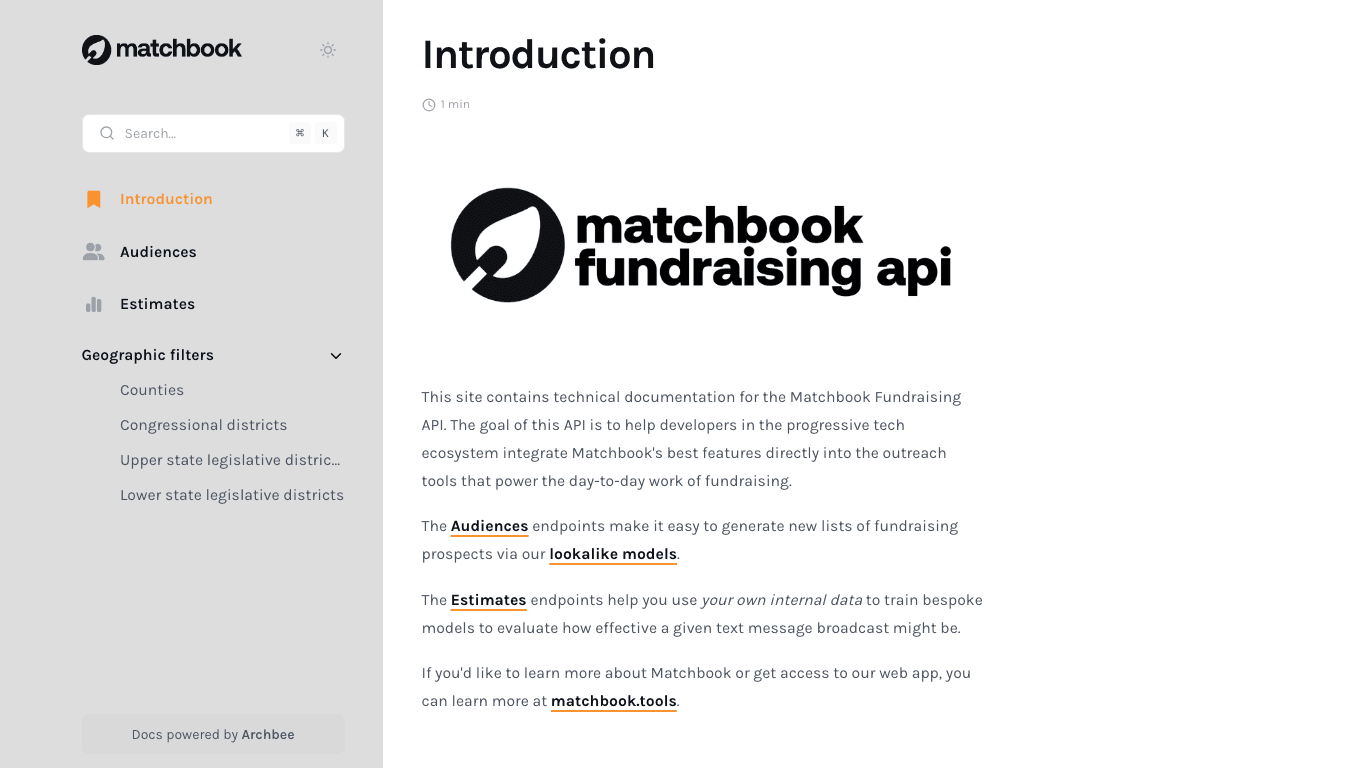Navigate to Congressional districts in sidebar
This screenshot has width=1366, height=768.
point(203,425)
